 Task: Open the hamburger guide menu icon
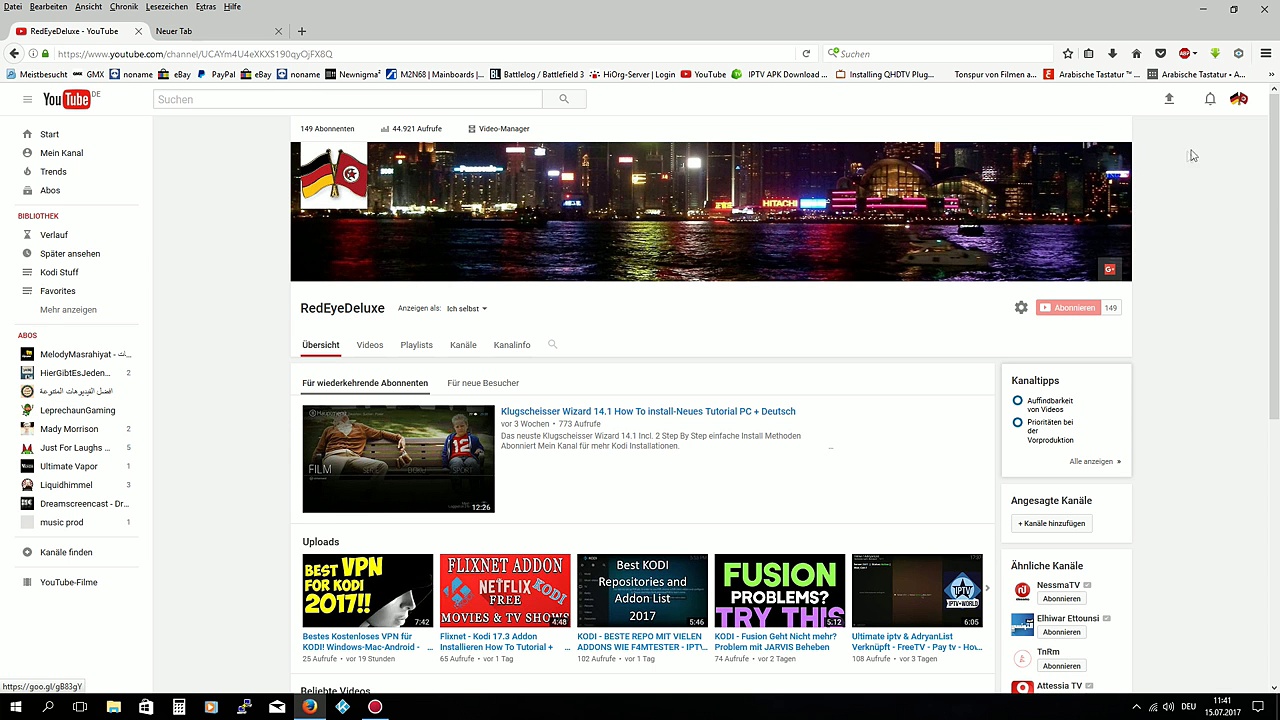(x=27, y=99)
